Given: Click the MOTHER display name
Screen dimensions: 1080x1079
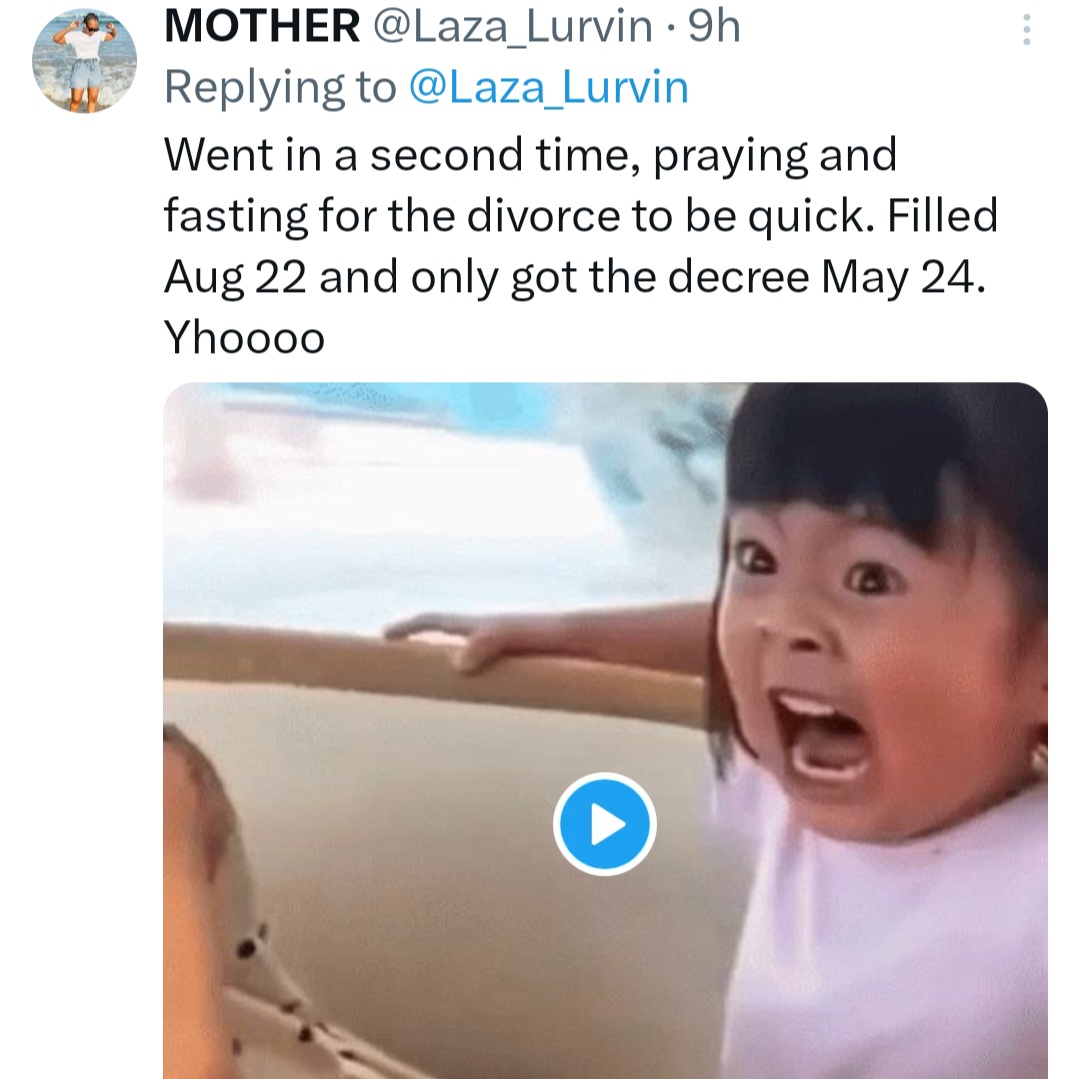Looking at the screenshot, I should pos(262,28).
